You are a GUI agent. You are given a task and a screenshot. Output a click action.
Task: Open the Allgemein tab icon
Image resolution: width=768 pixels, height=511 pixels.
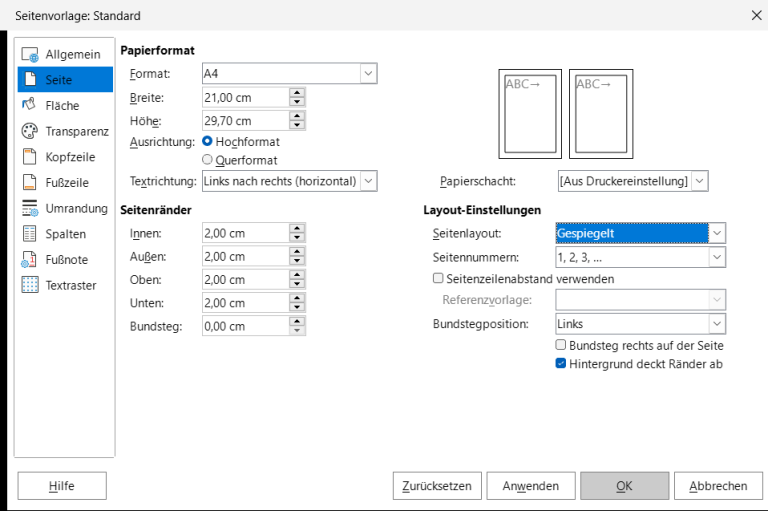coord(29,54)
